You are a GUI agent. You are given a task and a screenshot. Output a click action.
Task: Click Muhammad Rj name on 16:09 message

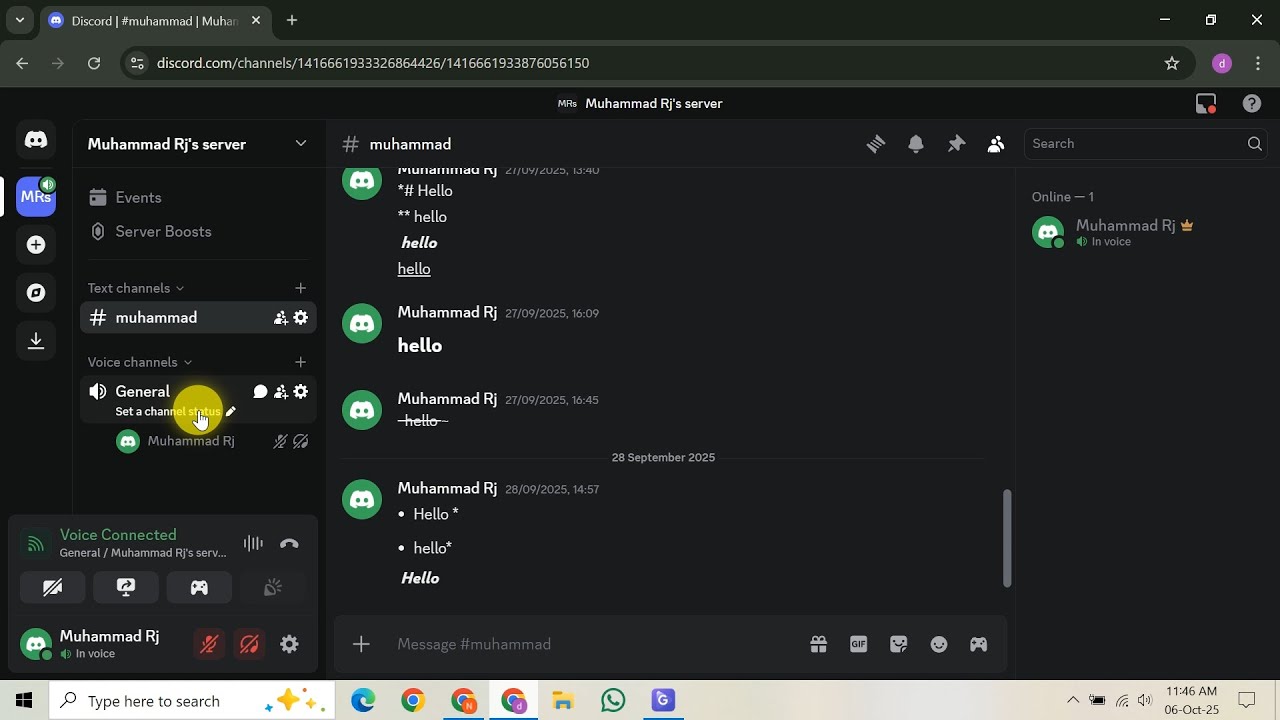(447, 313)
